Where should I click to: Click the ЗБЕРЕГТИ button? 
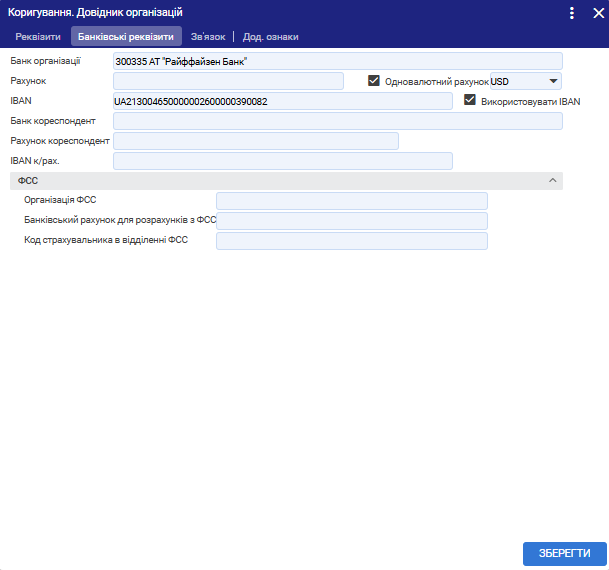[x=564, y=553]
